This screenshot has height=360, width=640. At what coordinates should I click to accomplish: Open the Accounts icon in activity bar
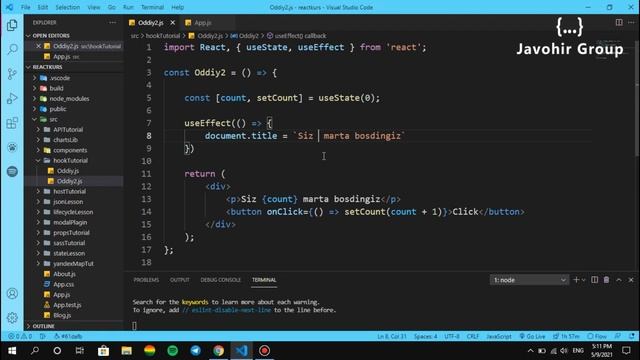click(12, 293)
